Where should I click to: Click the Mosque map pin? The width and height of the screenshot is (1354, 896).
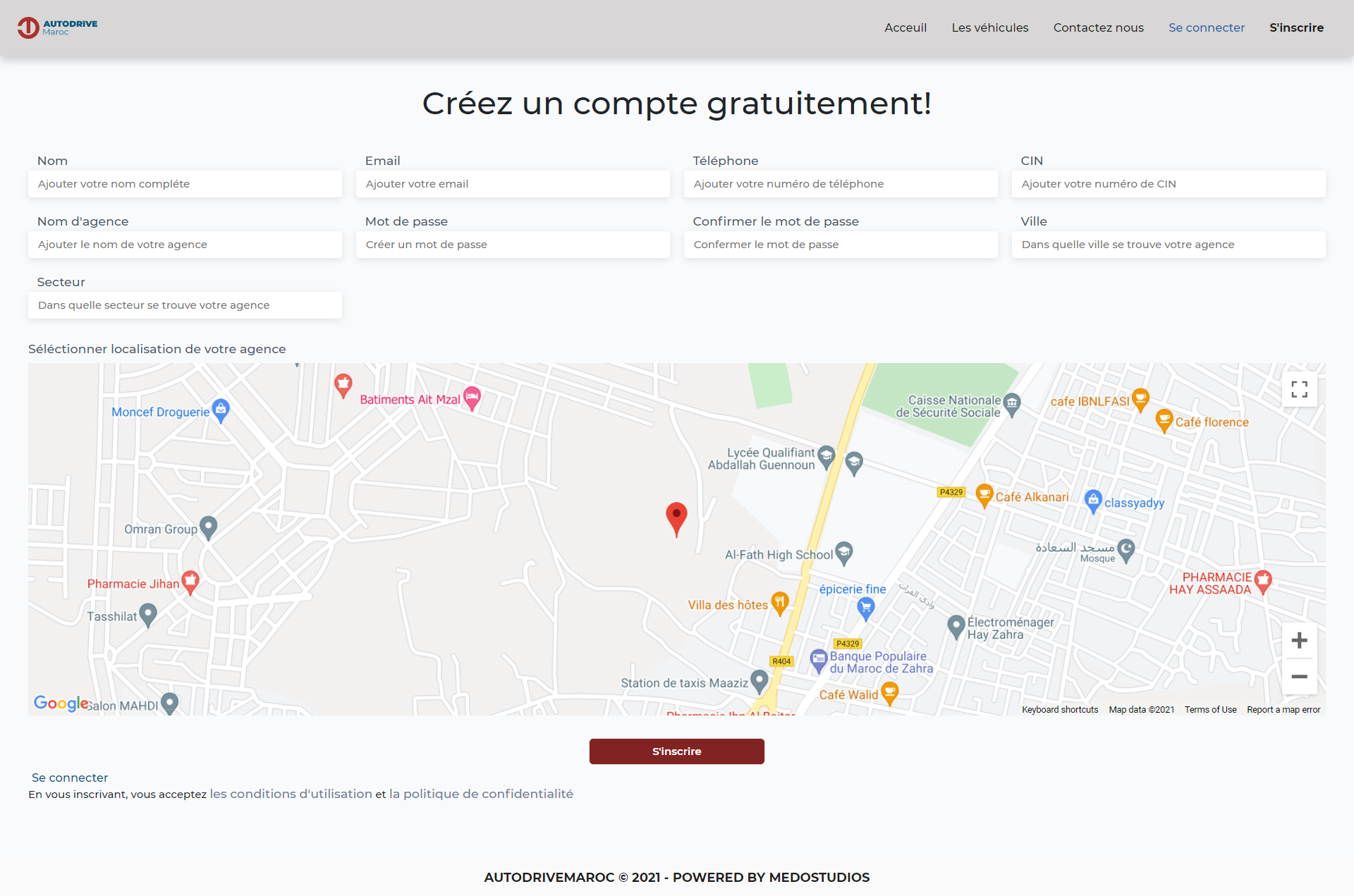pyautogui.click(x=1126, y=551)
